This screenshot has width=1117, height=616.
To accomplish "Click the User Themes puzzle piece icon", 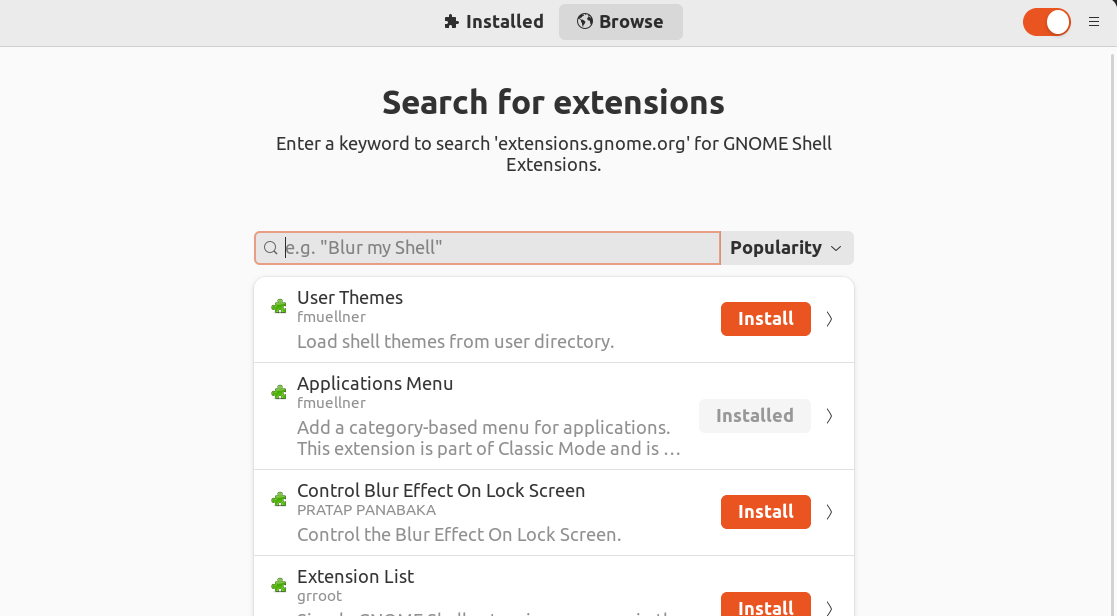I will pyautogui.click(x=279, y=307).
